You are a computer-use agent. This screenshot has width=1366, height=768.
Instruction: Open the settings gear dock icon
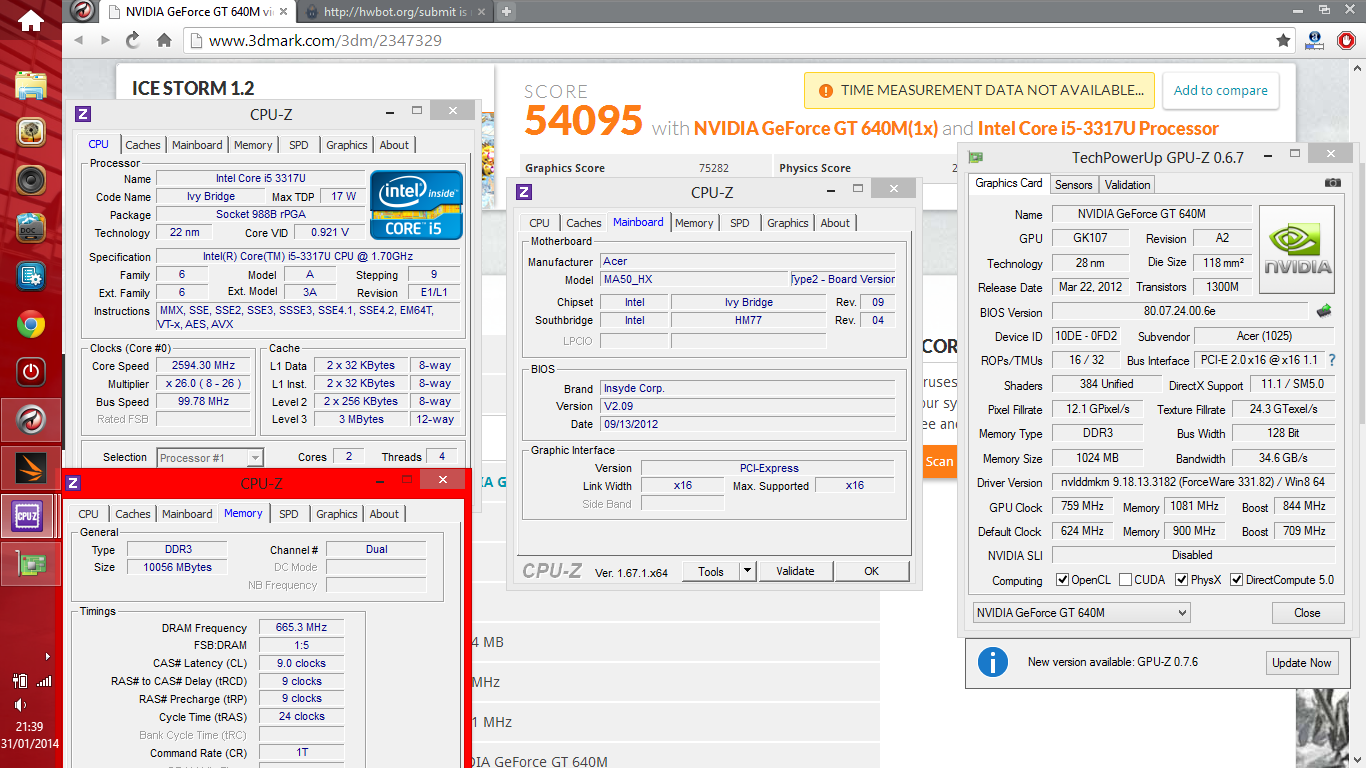31,276
